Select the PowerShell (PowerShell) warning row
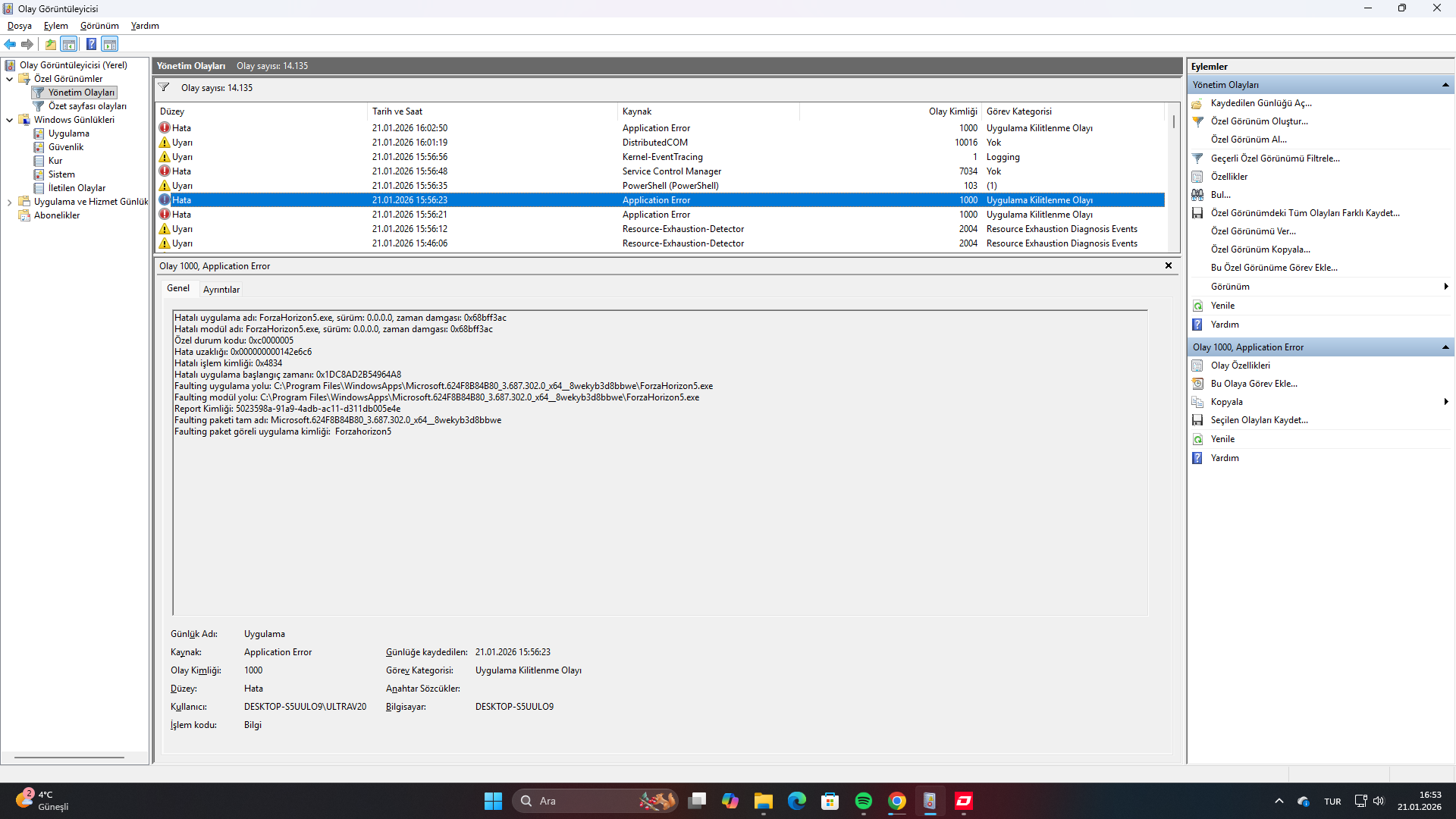Image resolution: width=1456 pixels, height=819 pixels. pyautogui.click(x=660, y=186)
